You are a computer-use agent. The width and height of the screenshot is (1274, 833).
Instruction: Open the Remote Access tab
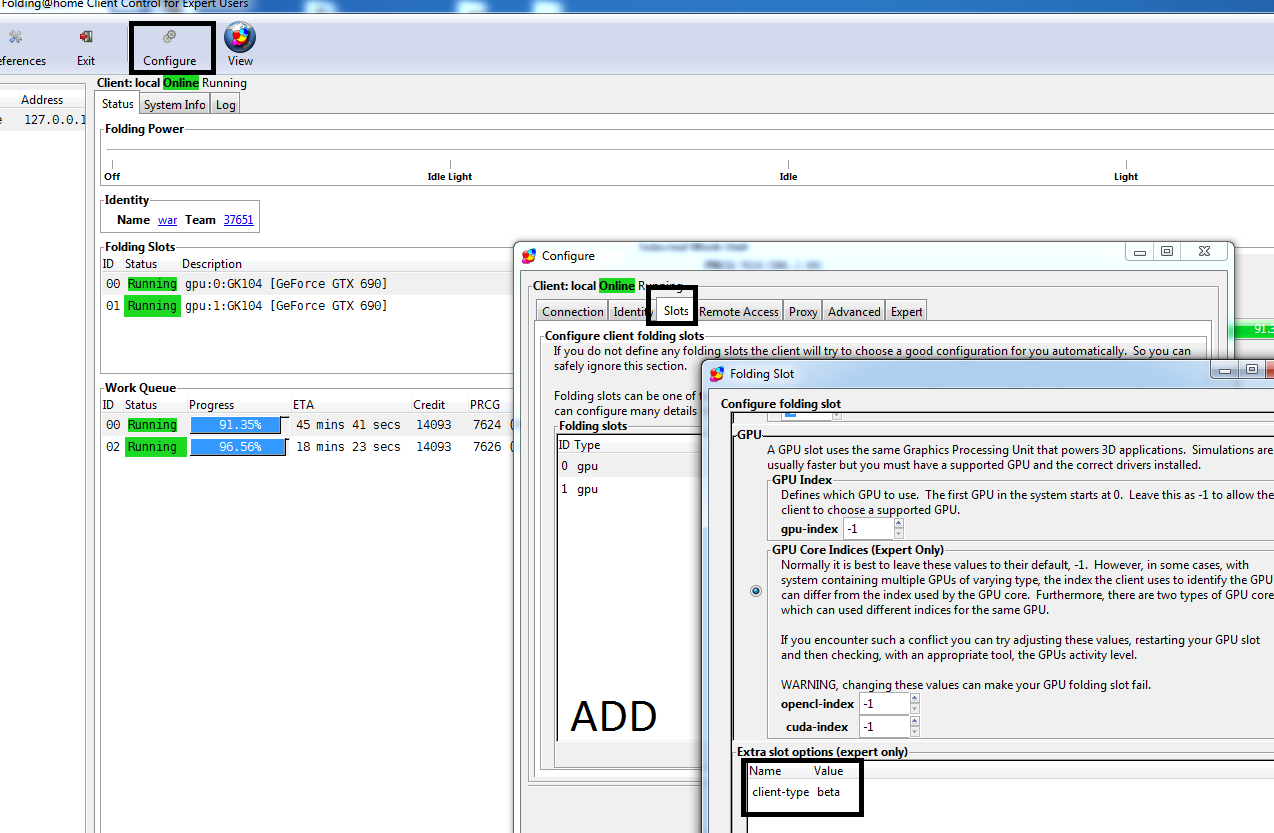[739, 312]
